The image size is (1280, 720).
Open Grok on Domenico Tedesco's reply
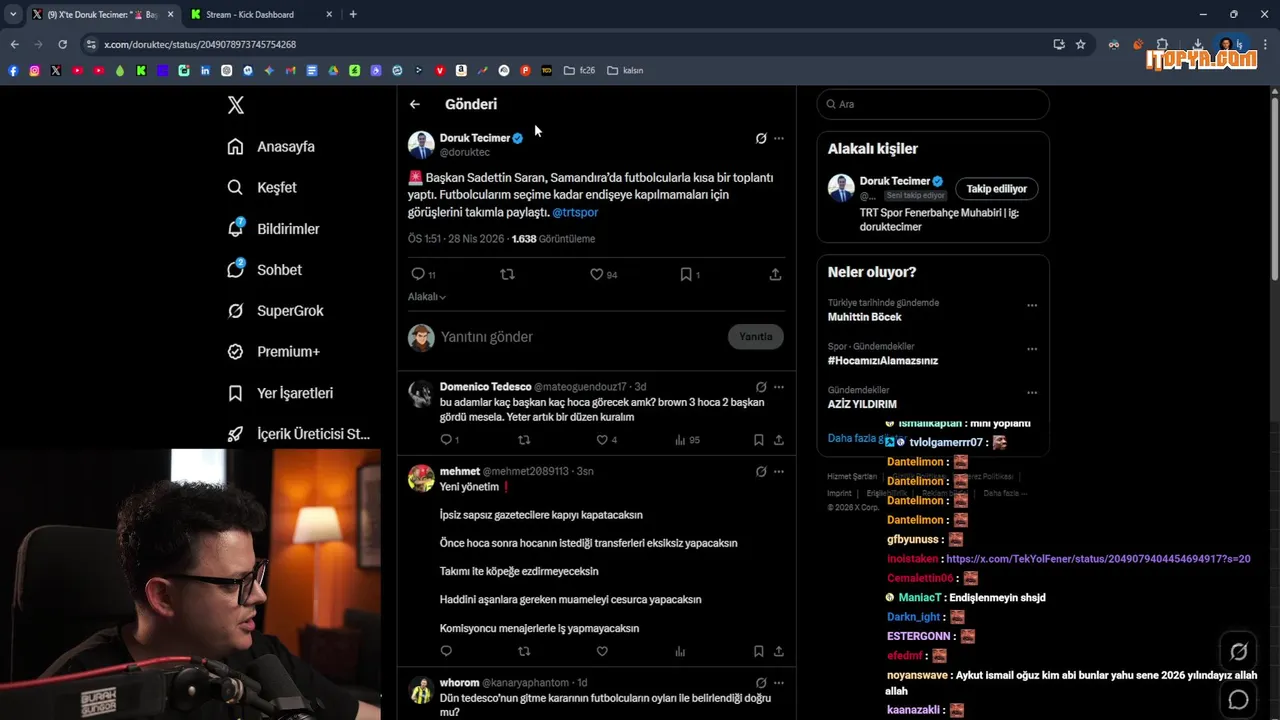(761, 387)
